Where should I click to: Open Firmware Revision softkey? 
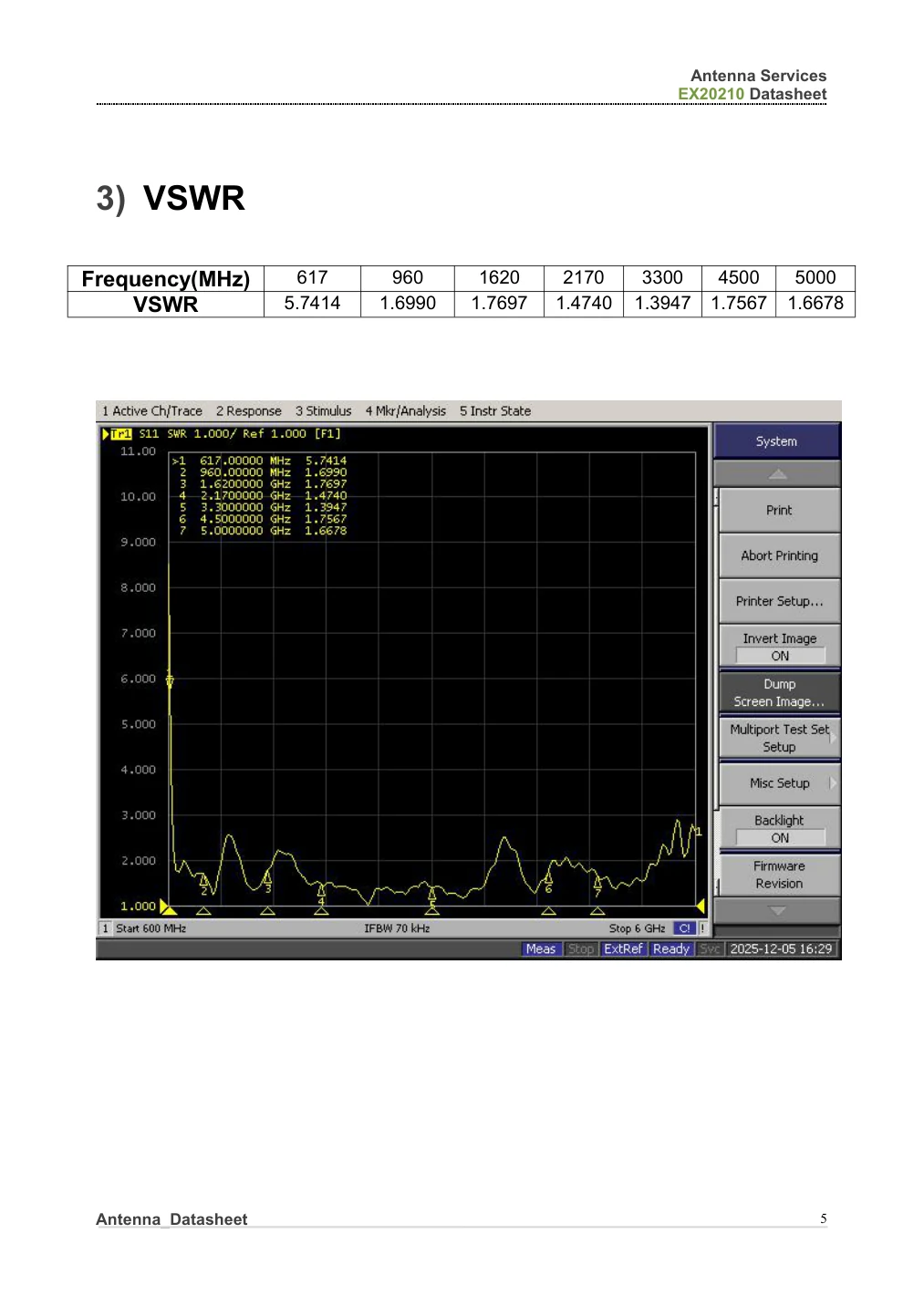pos(779,875)
